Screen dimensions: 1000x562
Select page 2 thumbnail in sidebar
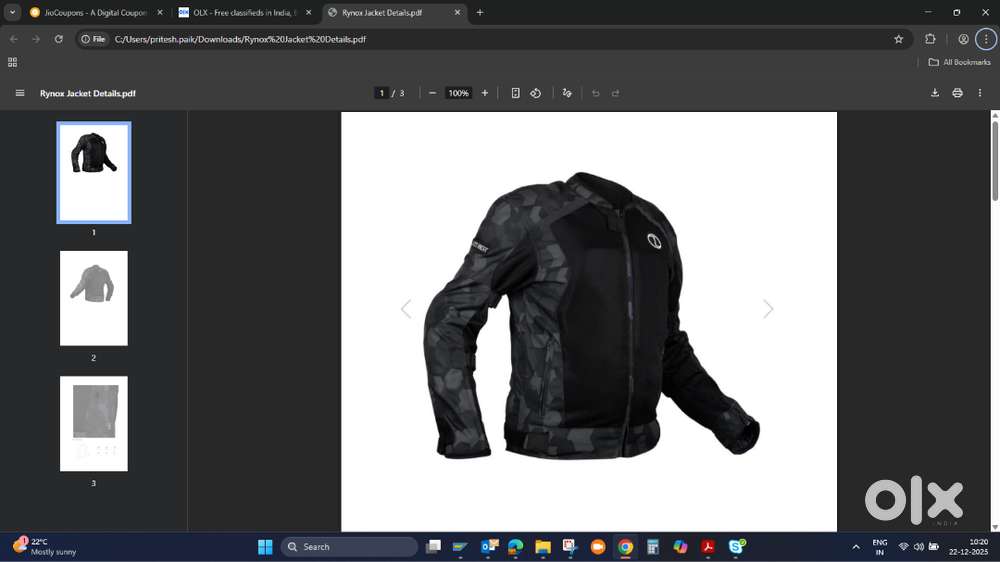94,298
